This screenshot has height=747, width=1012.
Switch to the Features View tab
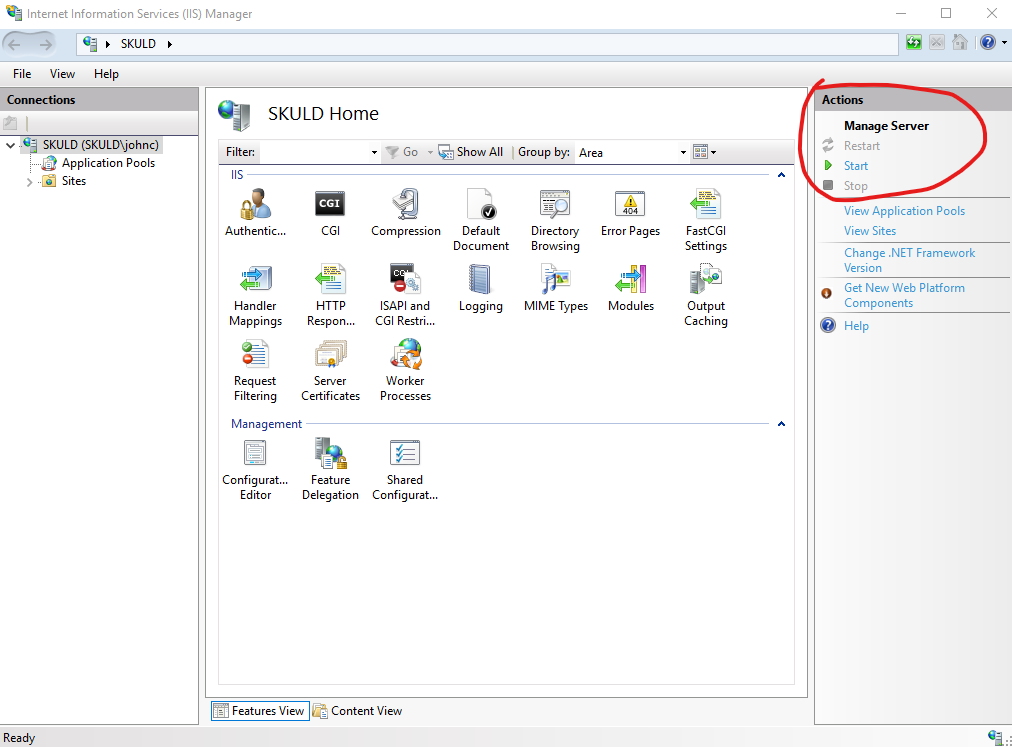260,711
